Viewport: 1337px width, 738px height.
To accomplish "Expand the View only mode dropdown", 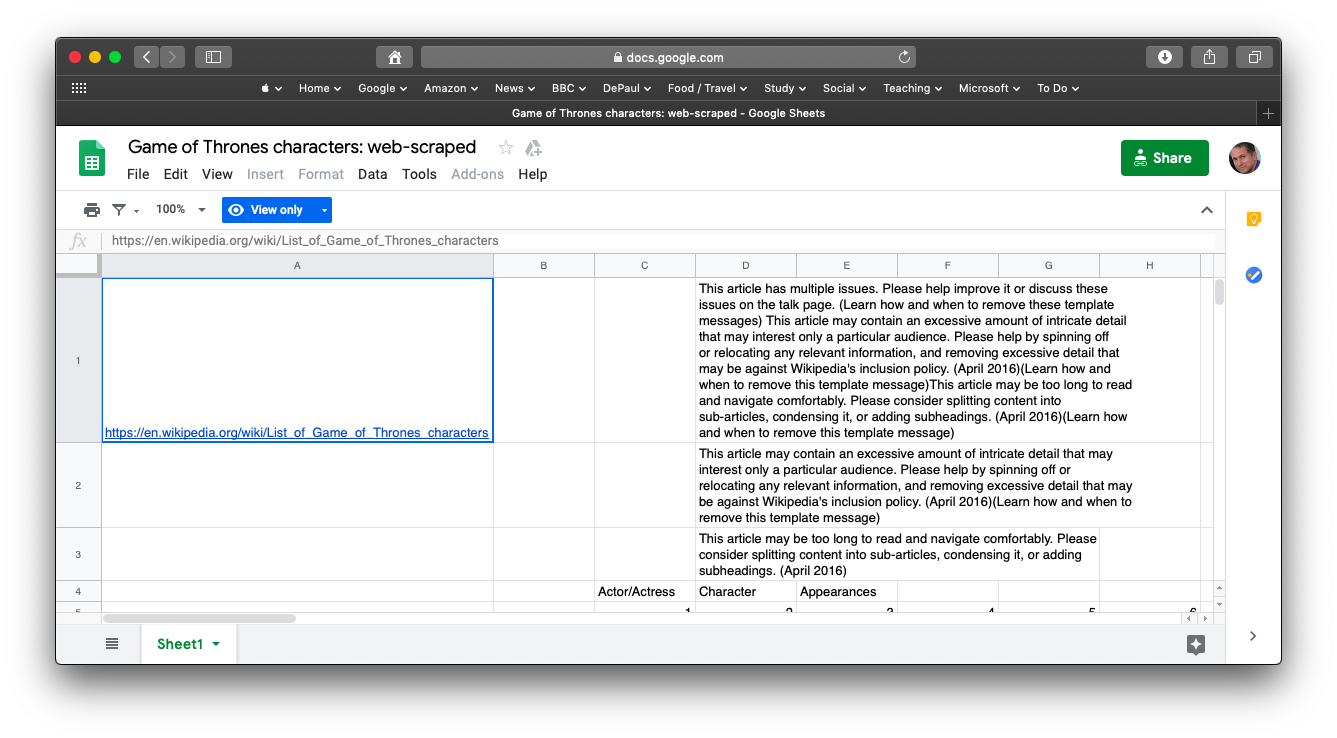I will click(324, 210).
